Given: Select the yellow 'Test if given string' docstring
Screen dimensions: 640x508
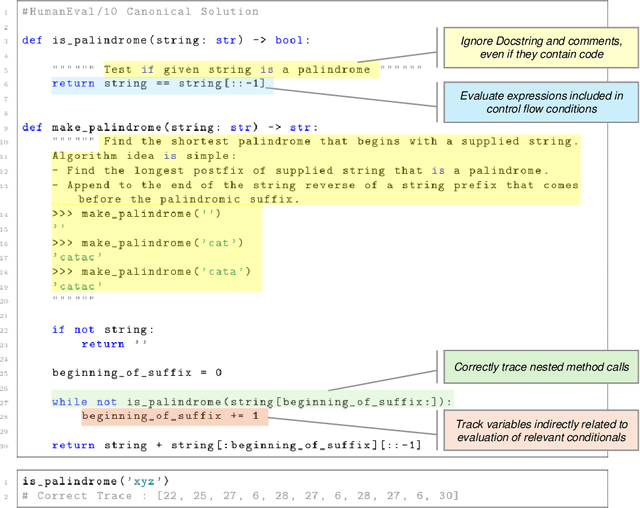Looking at the screenshot, I should [x=237, y=70].
